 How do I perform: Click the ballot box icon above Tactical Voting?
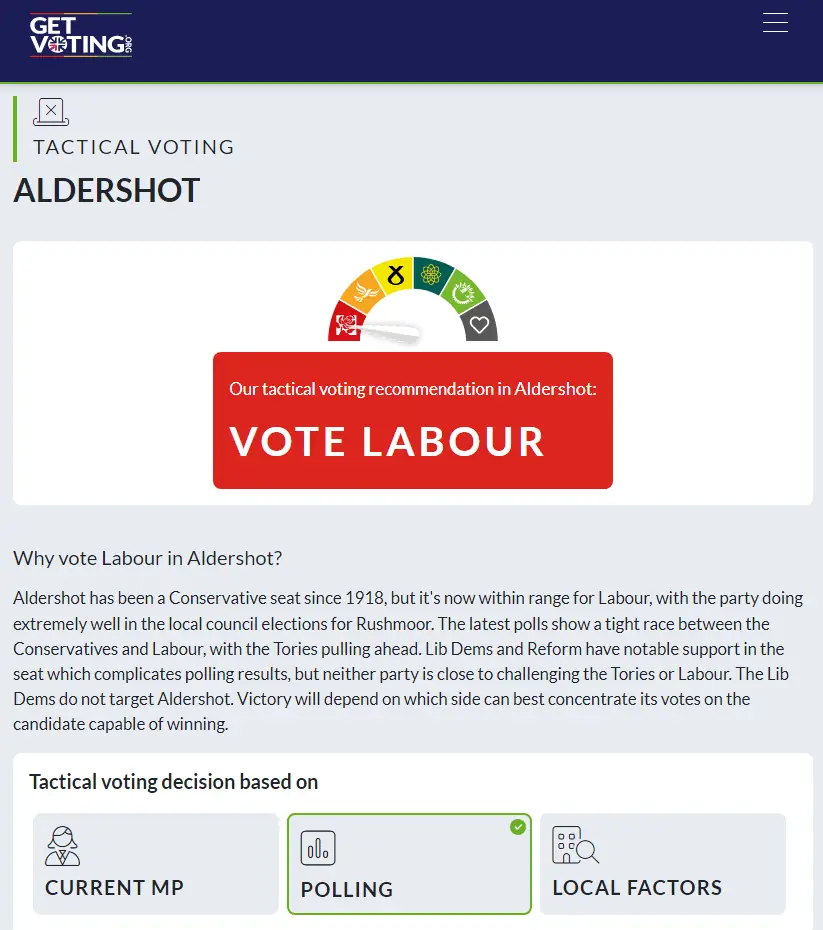click(x=51, y=112)
